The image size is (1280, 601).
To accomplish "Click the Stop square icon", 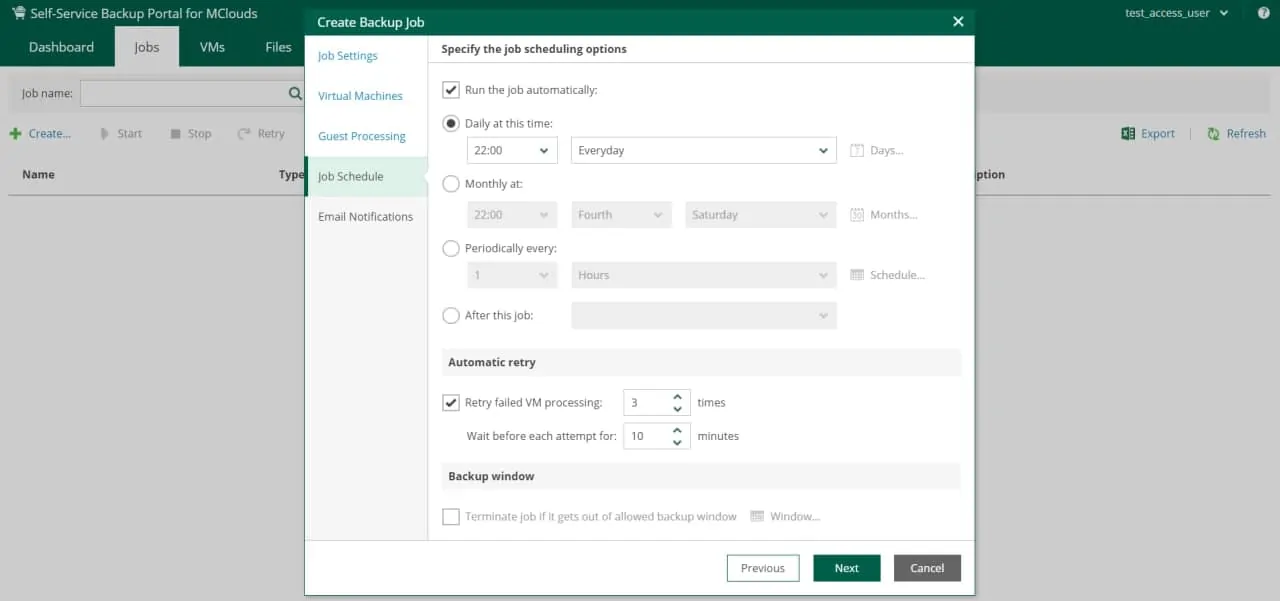I will 175,134.
